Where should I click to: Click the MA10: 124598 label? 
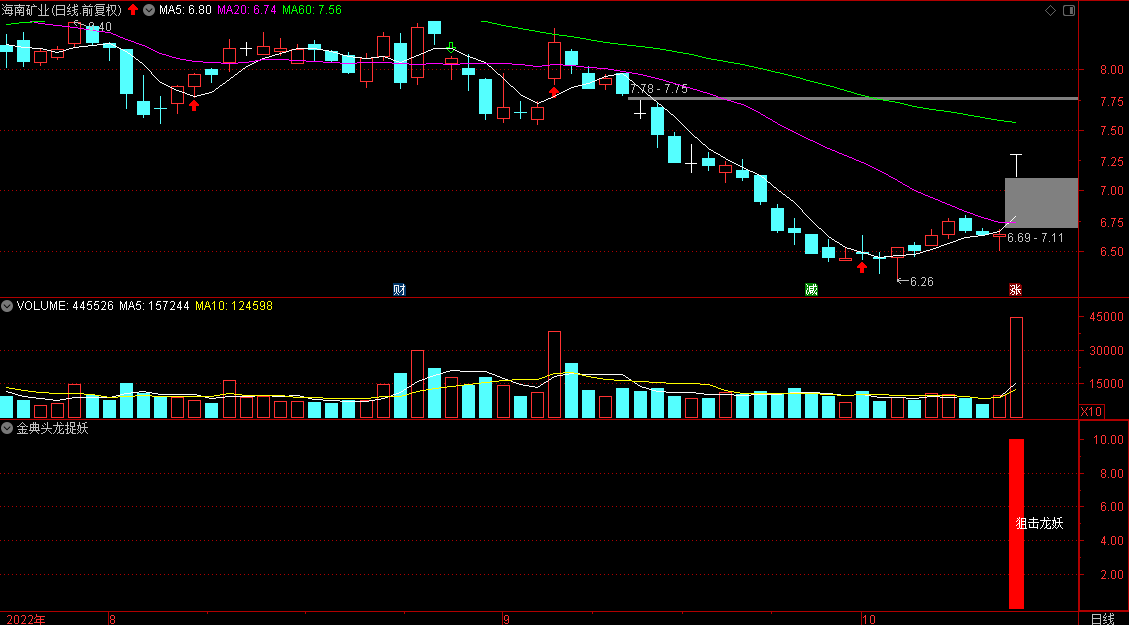tap(233, 306)
